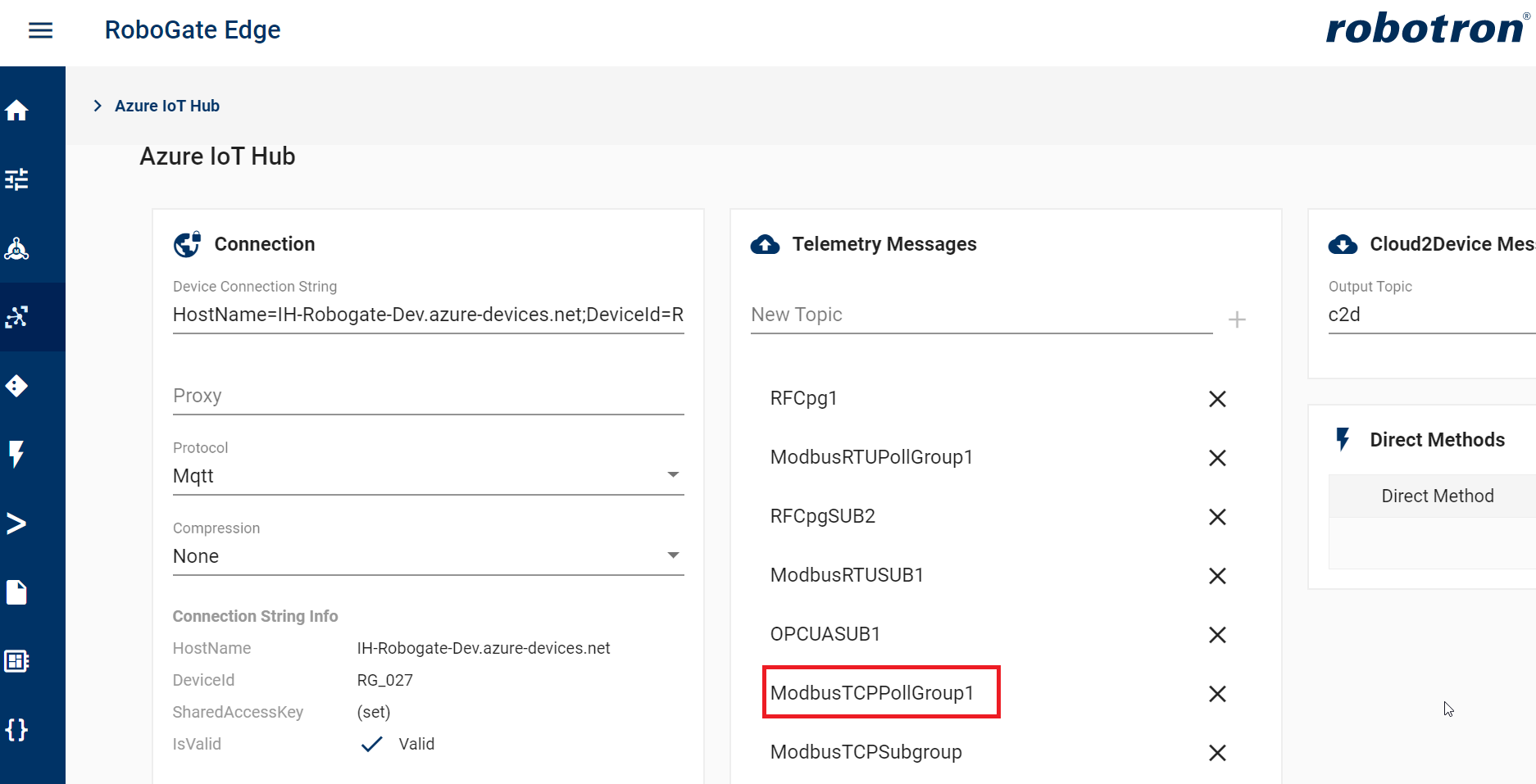Click the Output Topic c2d field
The image size is (1536, 784).
click(1431, 315)
